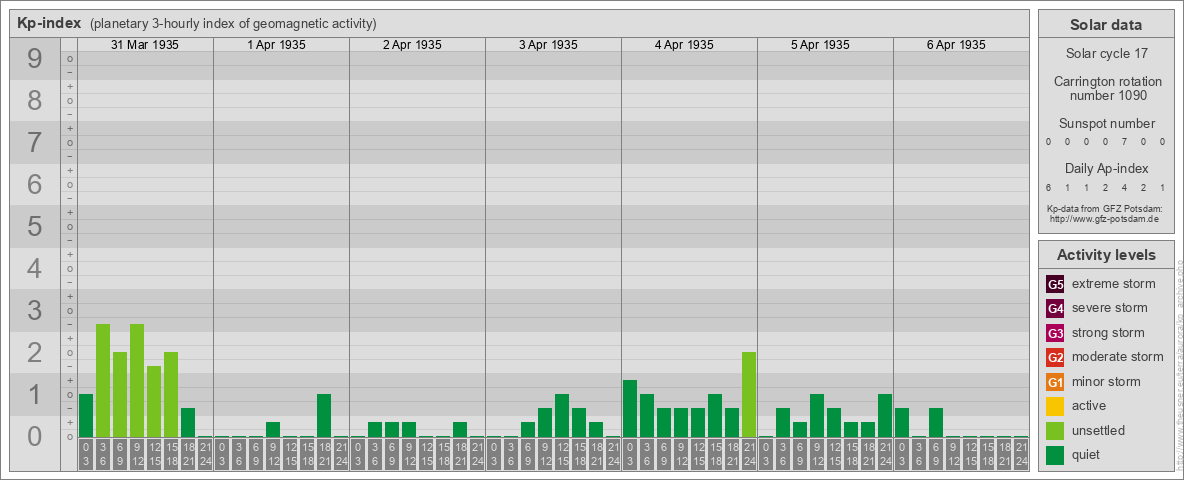Click the Sunspot number label
The image size is (1184, 480).
point(1106,124)
